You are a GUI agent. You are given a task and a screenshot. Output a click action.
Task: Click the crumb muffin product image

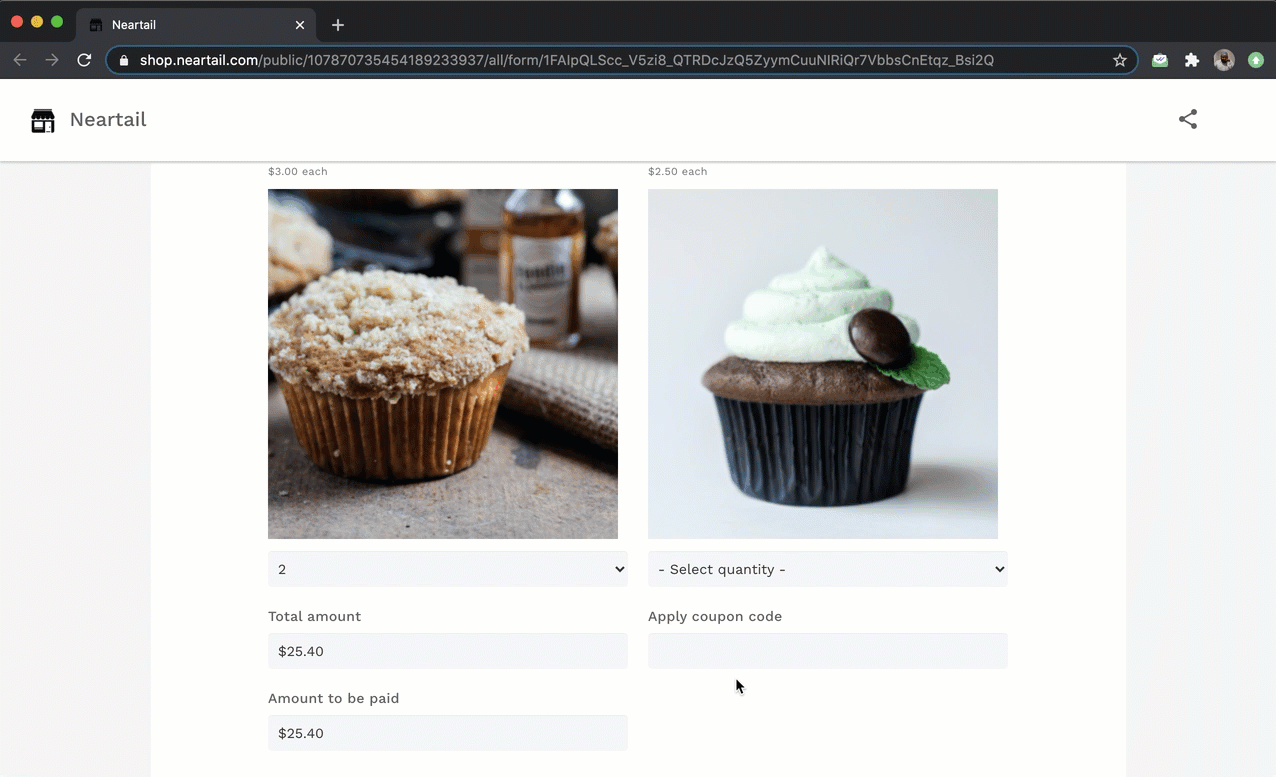click(442, 364)
